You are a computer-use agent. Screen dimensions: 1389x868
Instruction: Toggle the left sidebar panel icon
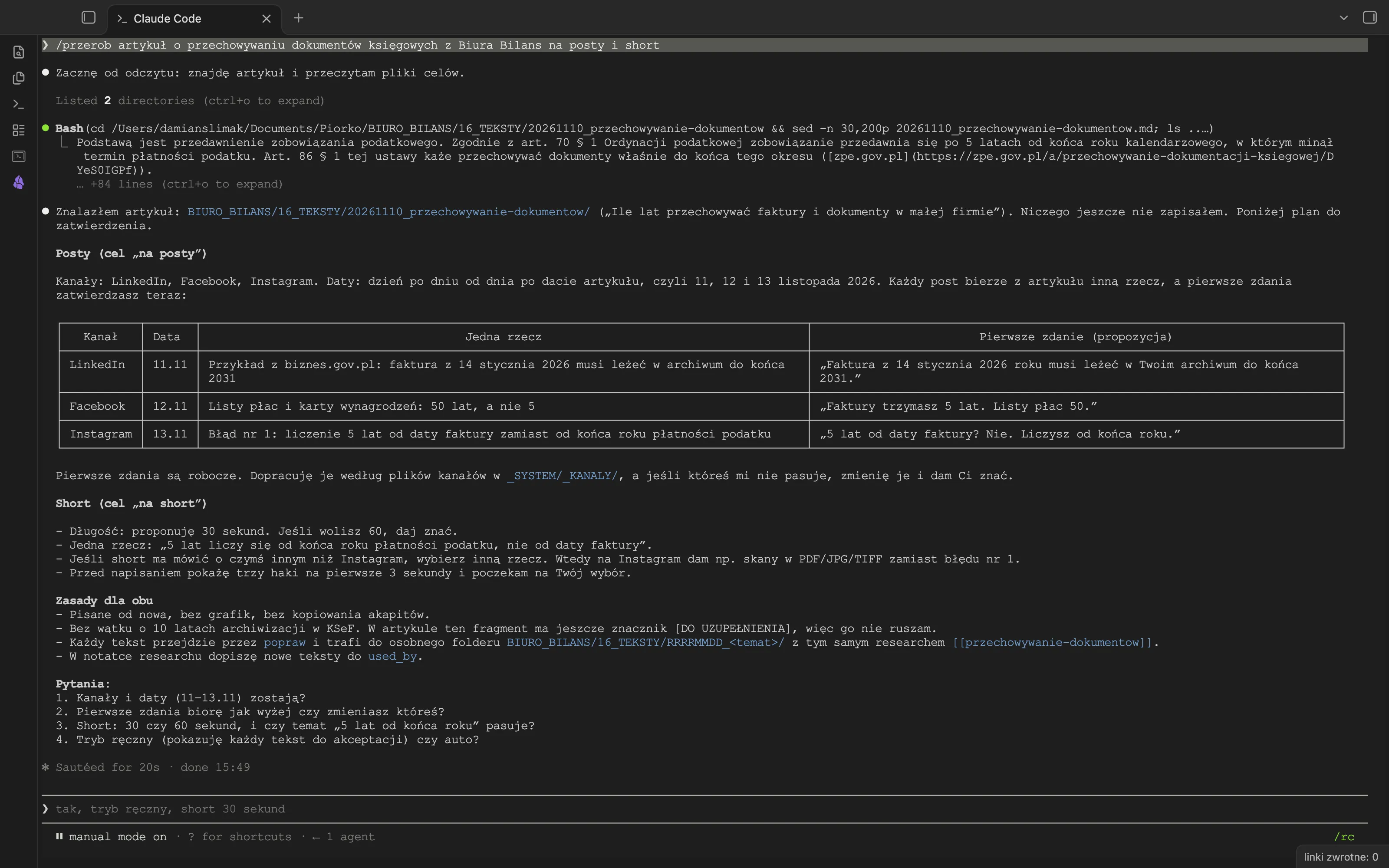[89, 18]
